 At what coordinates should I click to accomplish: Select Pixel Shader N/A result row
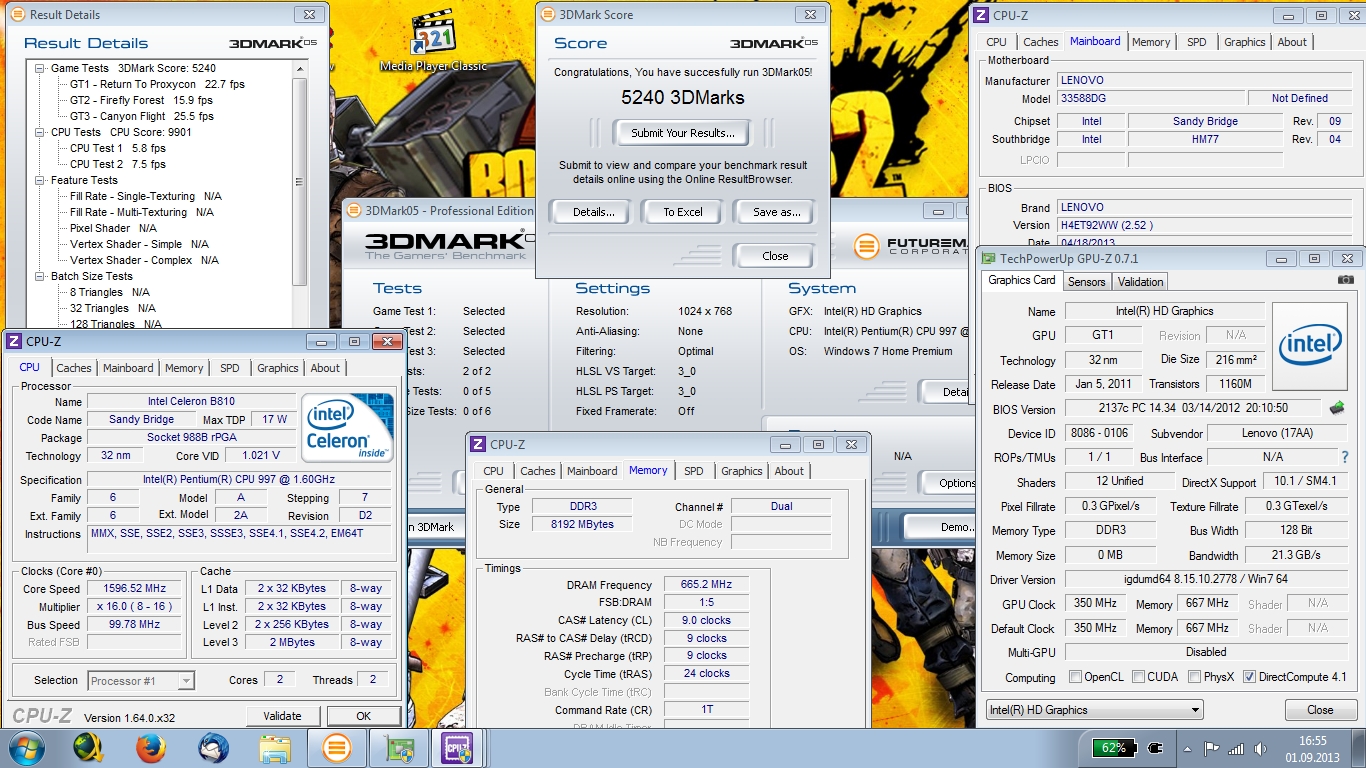click(x=113, y=228)
